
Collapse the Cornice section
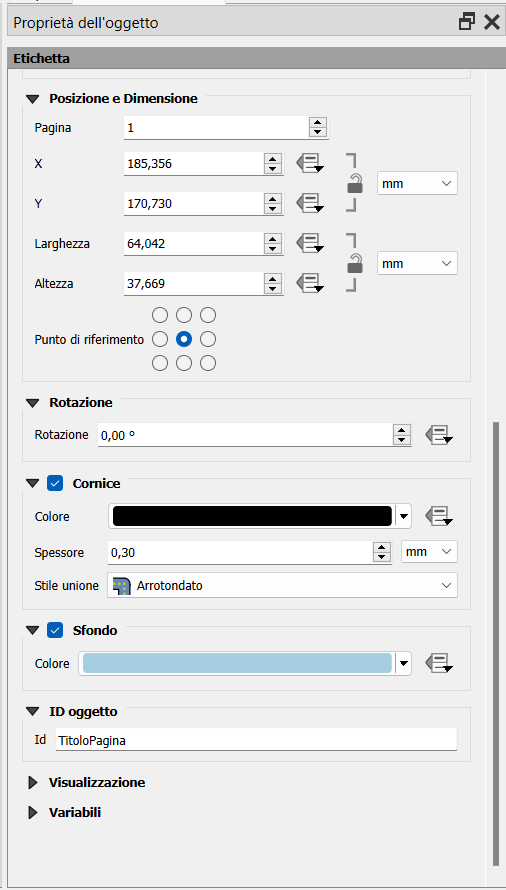click(33, 484)
